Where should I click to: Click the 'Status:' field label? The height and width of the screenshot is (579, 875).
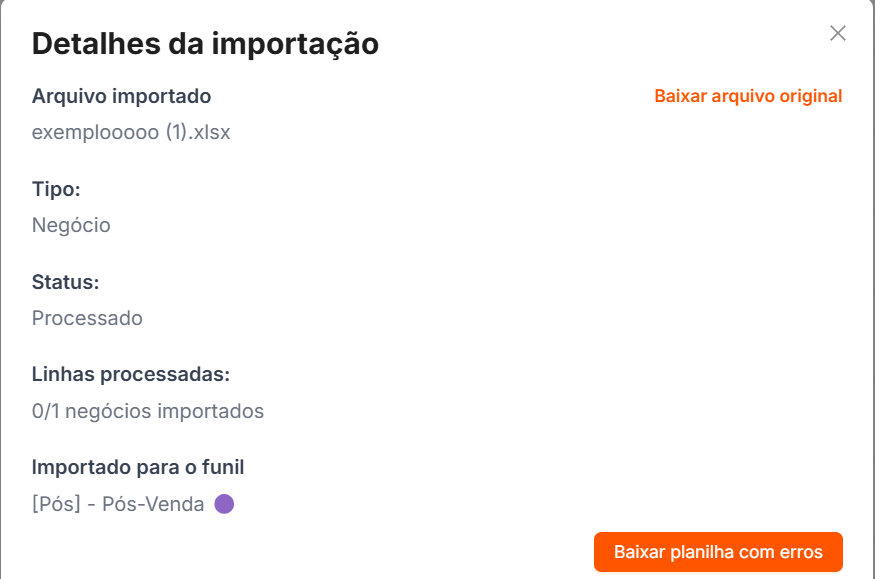coord(65,282)
